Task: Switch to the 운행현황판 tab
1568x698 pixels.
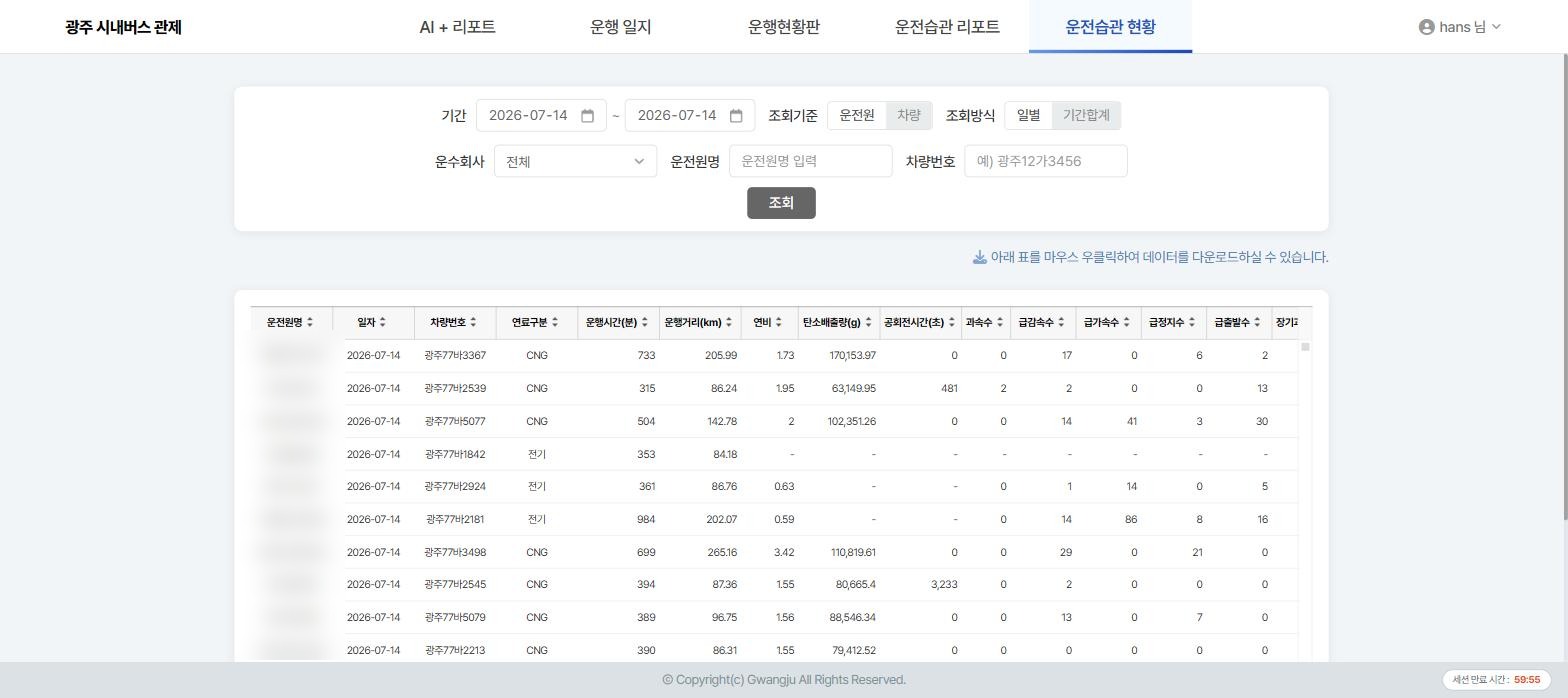Action: [x=784, y=27]
